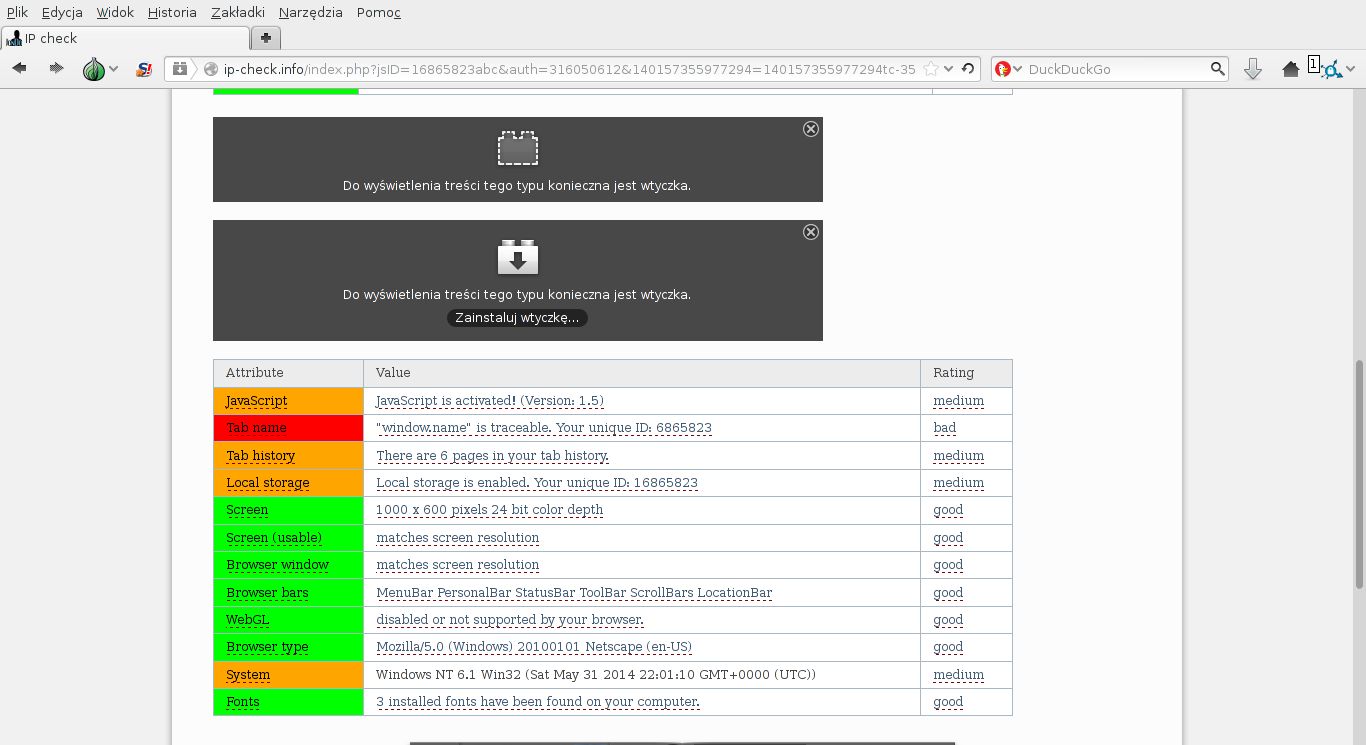This screenshot has width=1366, height=745.
Task: Click the toolbar extension icon with counter badge
Action: (1325, 68)
